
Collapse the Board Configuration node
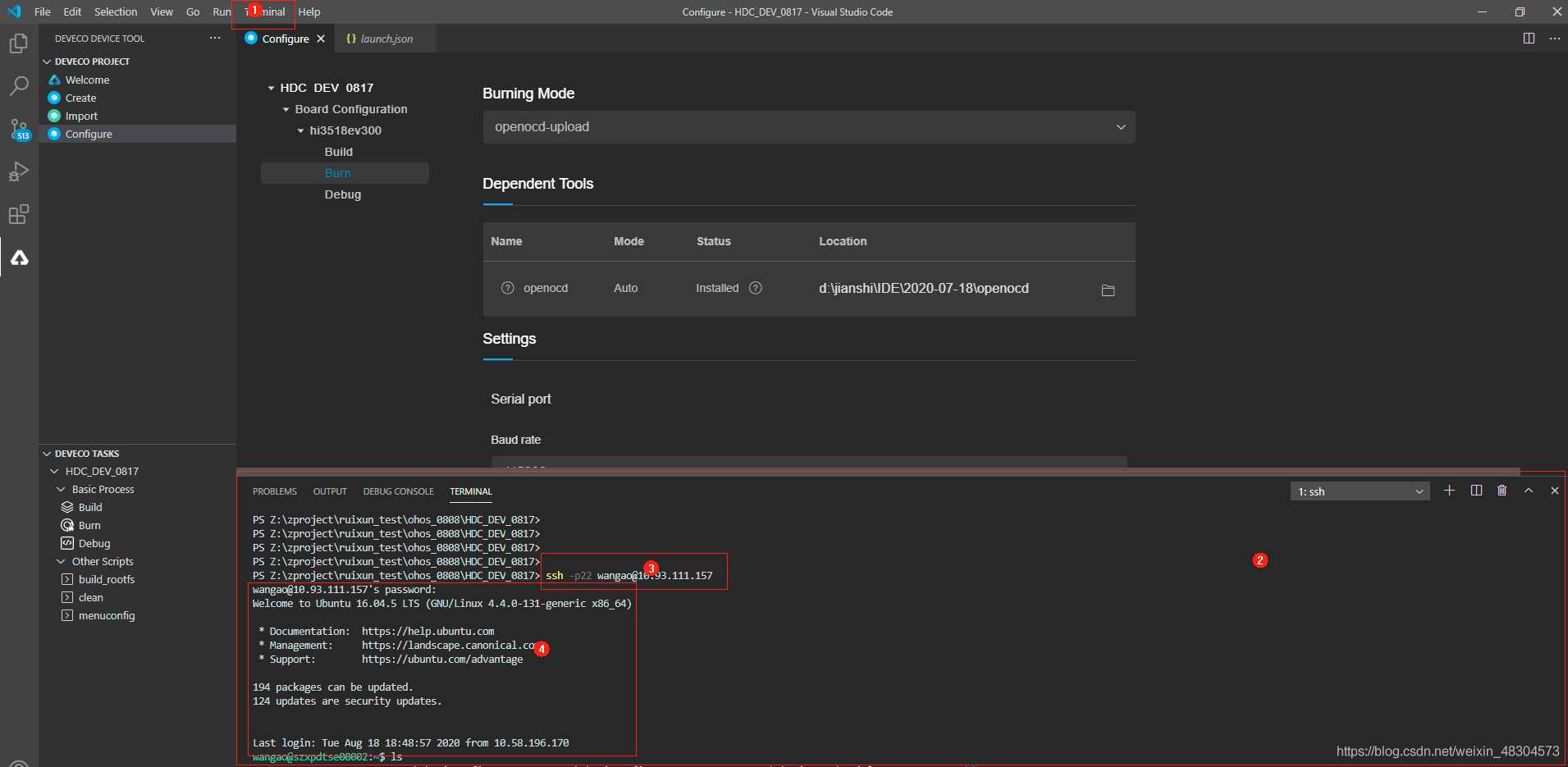click(x=286, y=109)
